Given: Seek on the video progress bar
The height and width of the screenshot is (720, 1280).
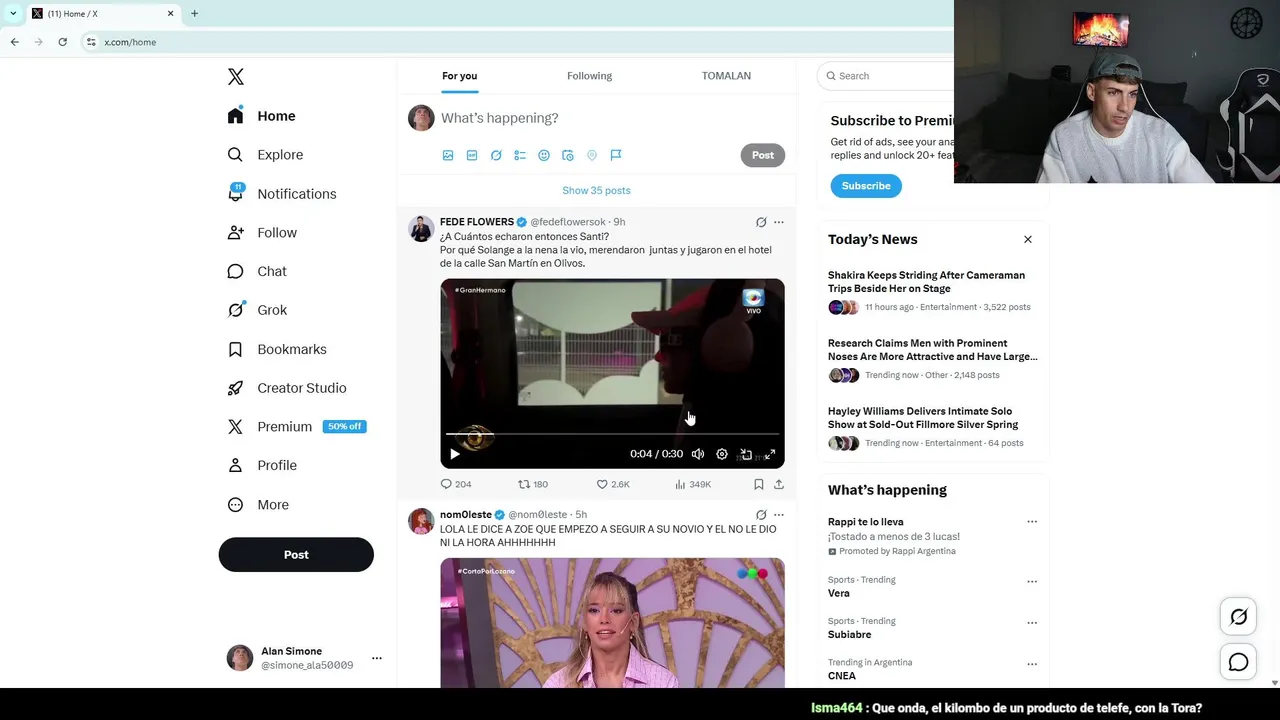Looking at the screenshot, I should point(612,434).
